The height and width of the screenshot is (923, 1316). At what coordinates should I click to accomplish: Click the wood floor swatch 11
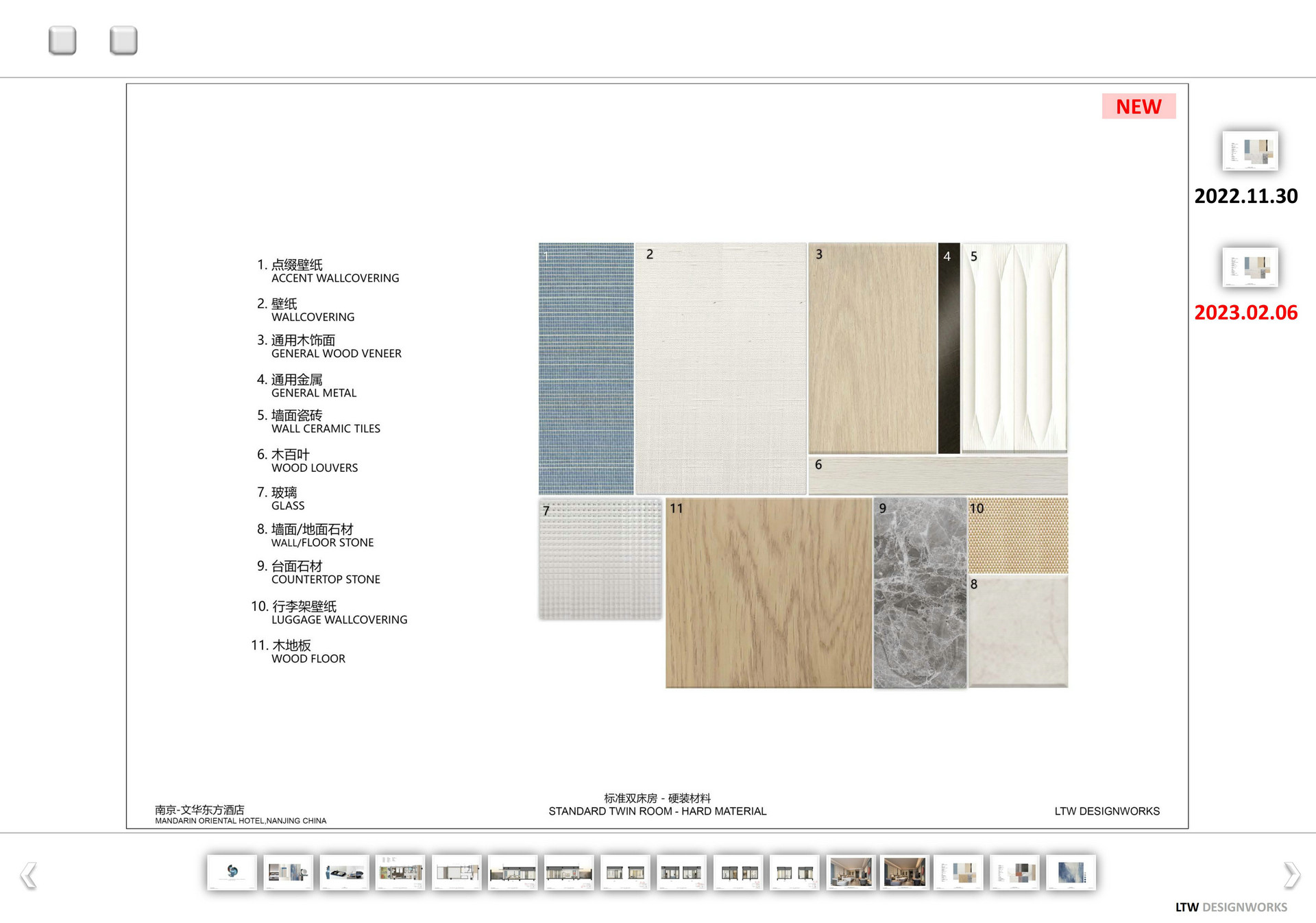[x=768, y=593]
